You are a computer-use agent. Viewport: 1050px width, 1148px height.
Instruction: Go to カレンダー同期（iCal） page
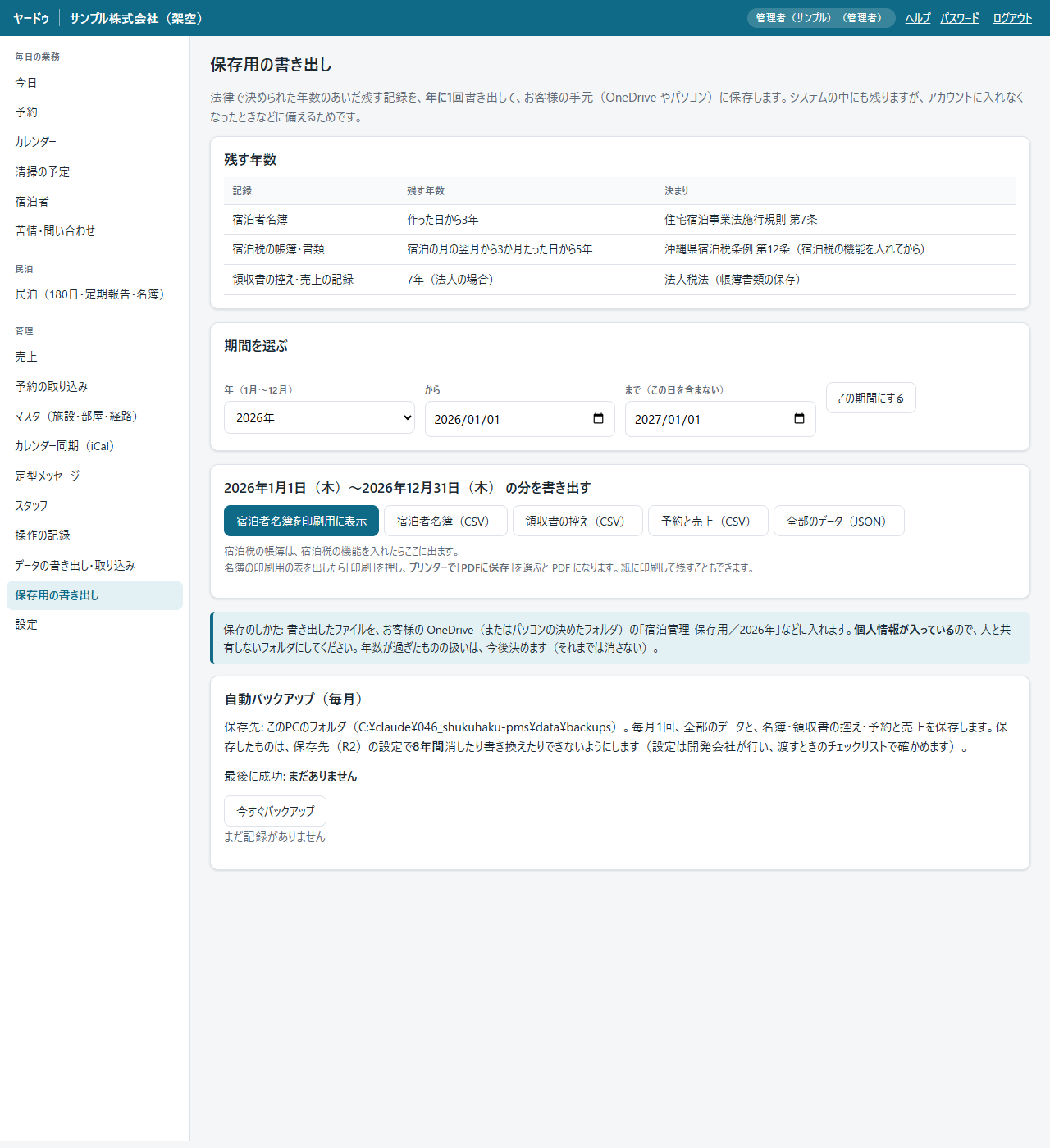pyautogui.click(x=94, y=446)
